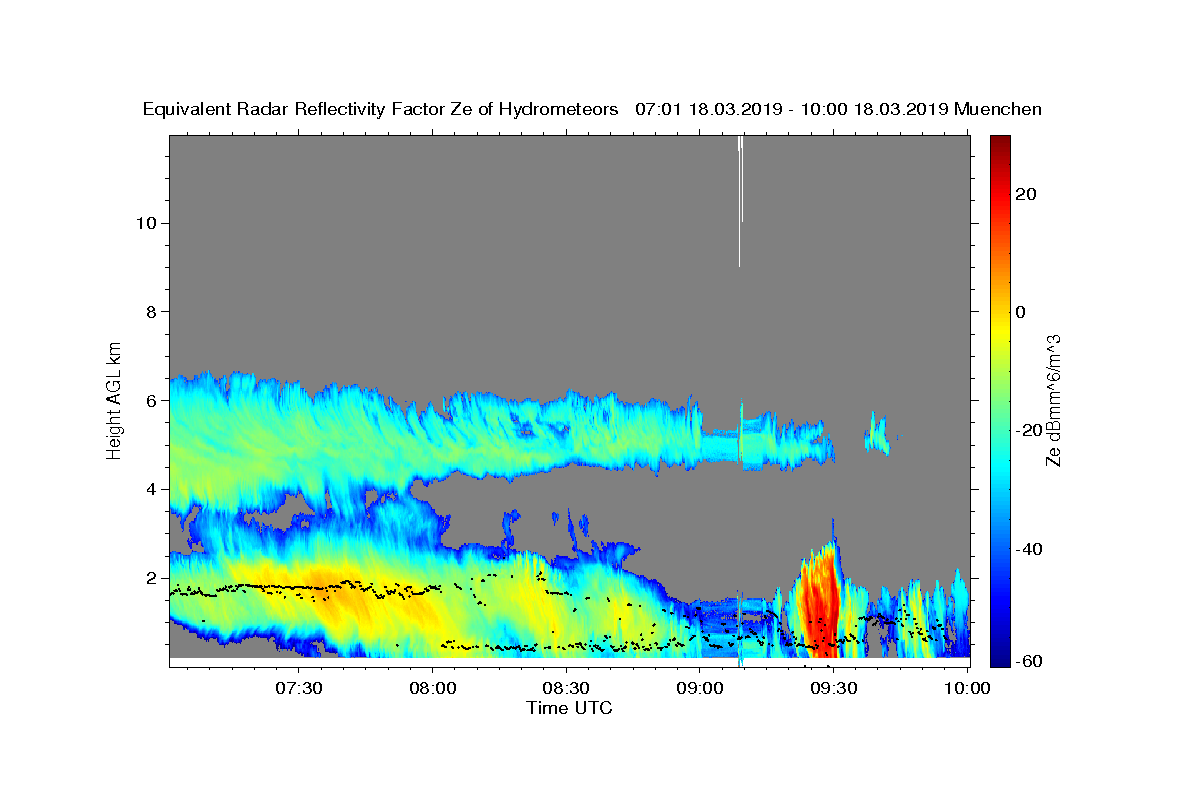Click the '10:00' time tick label
This screenshot has height=800, width=1200.
click(x=967, y=689)
